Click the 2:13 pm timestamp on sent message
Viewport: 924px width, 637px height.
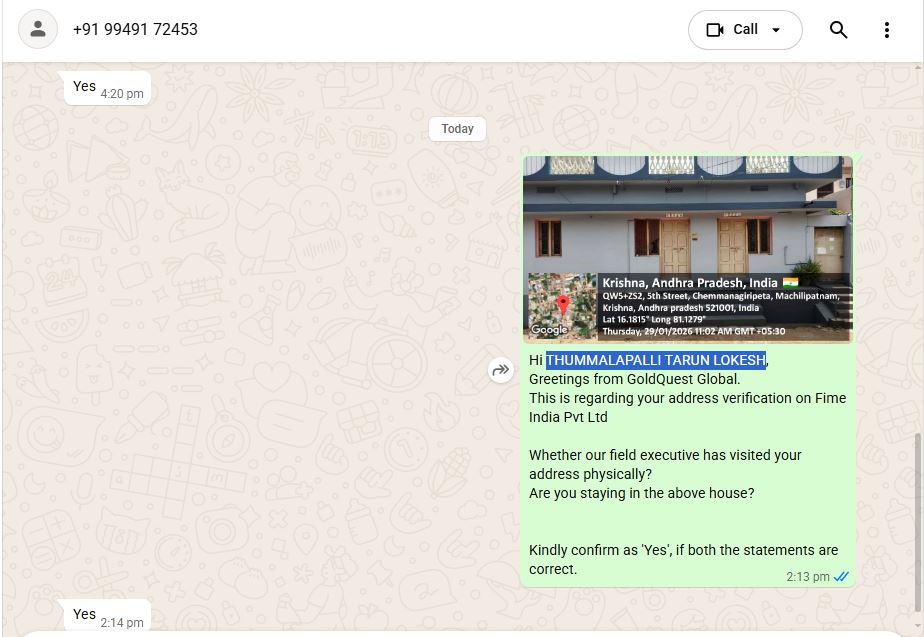807,577
